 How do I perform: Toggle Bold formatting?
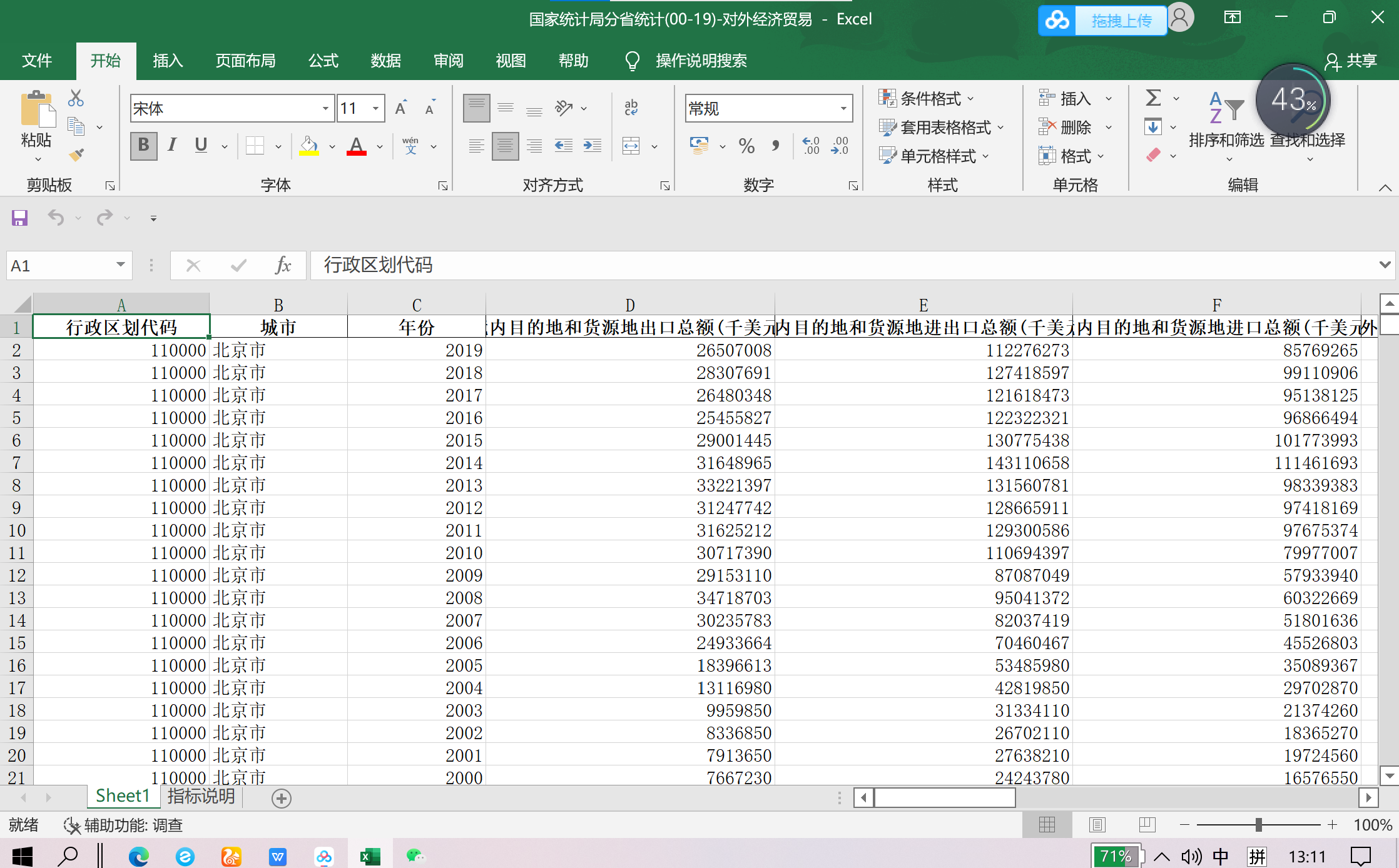143,146
